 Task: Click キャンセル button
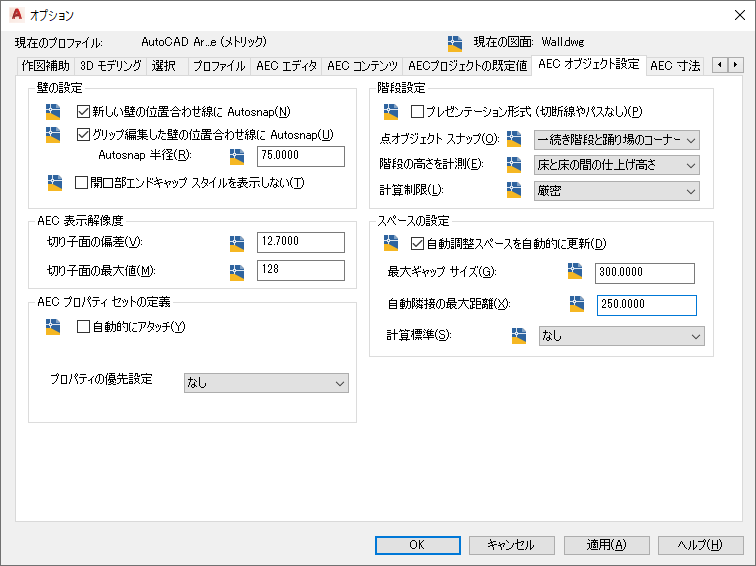tap(511, 545)
